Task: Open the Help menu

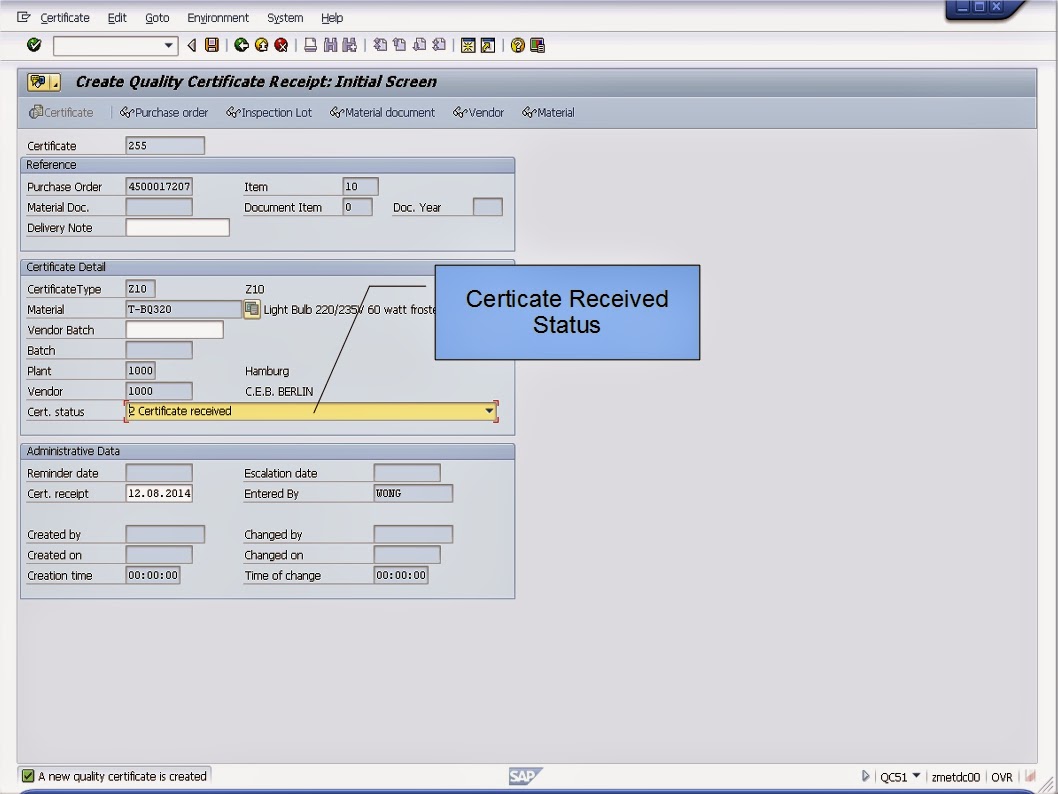Action: point(332,18)
